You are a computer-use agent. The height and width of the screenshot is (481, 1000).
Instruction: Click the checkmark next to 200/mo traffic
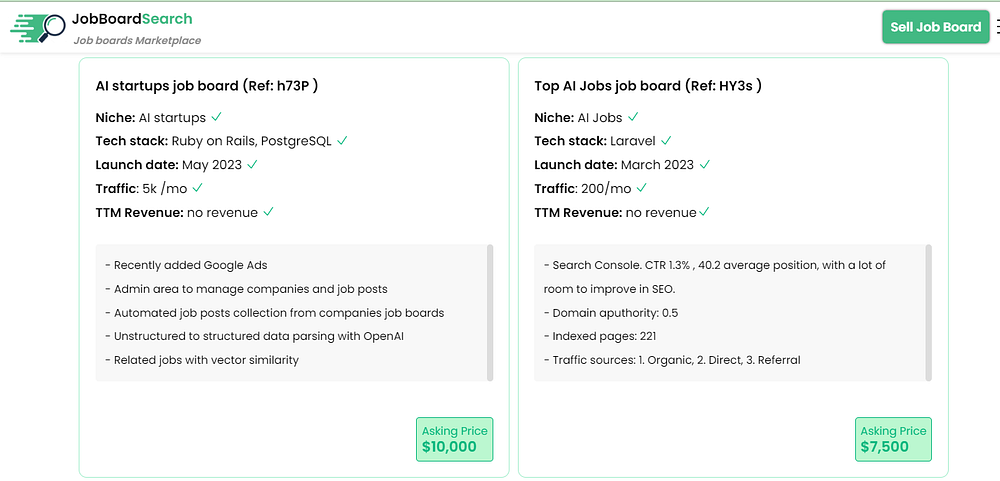point(642,188)
